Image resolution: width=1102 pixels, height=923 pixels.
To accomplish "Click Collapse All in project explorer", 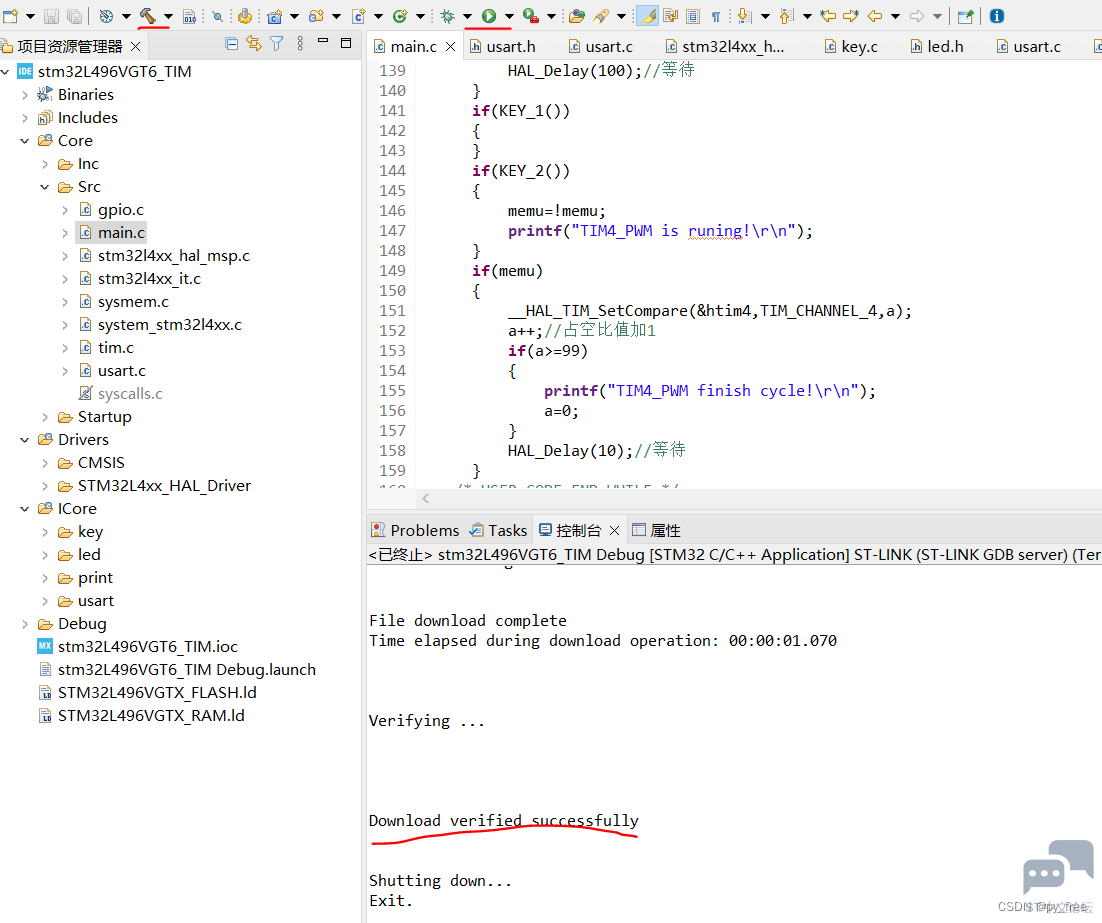I will [x=231, y=44].
